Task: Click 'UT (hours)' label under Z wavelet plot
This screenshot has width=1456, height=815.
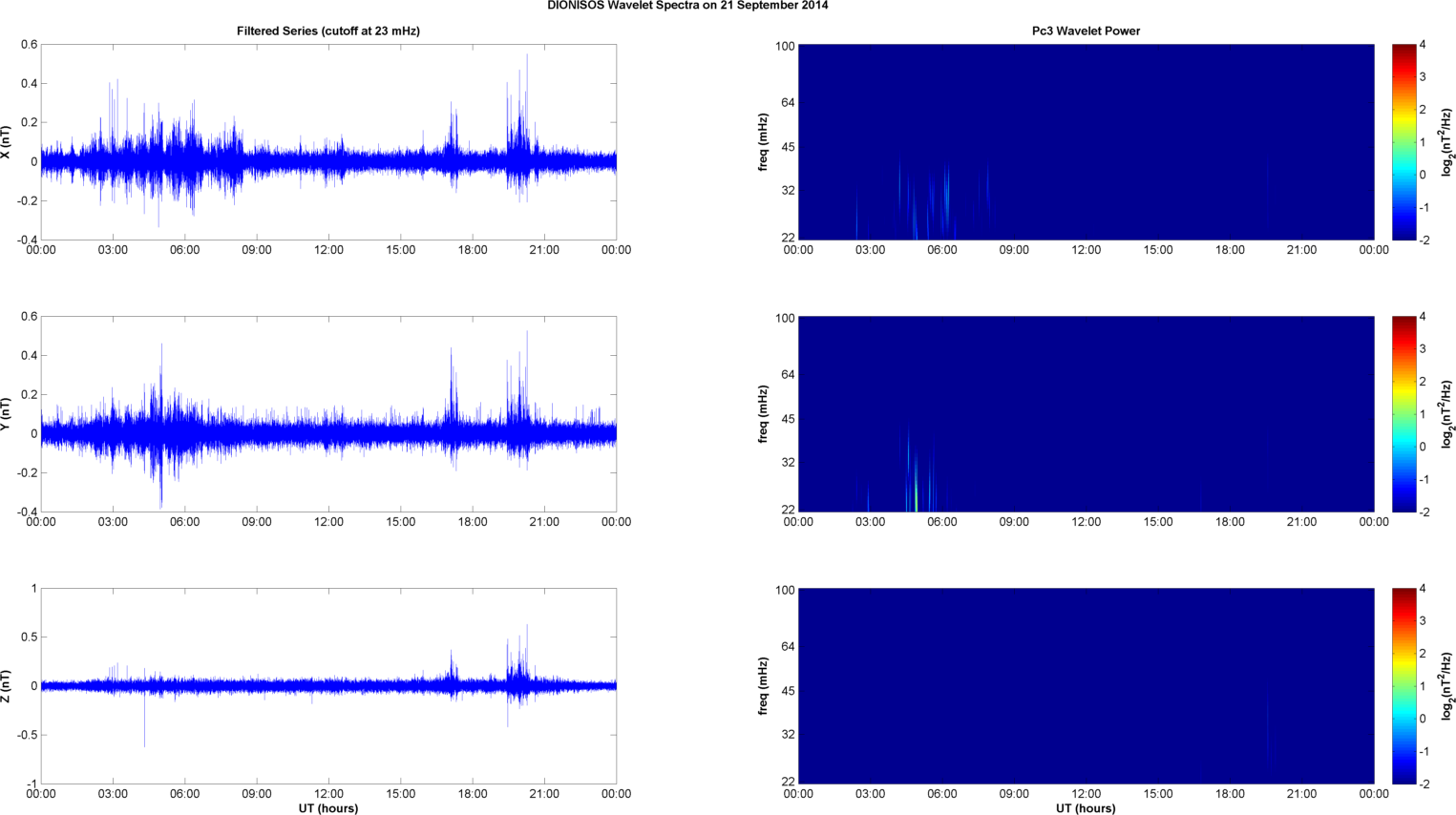Action: [1086, 808]
